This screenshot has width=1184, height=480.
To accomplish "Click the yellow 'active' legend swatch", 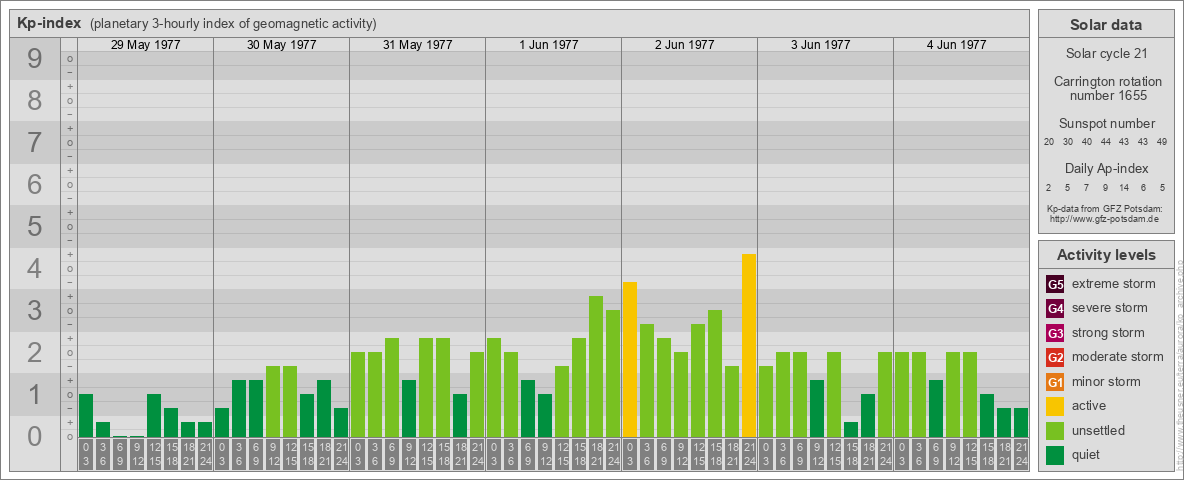I will point(1055,406).
